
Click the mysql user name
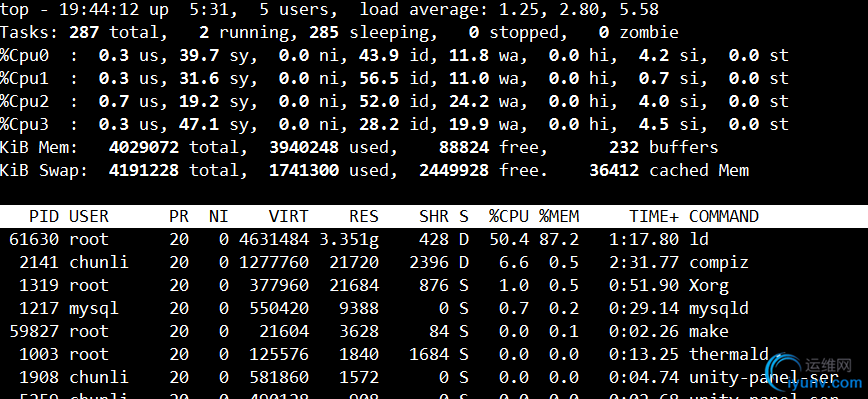point(94,308)
